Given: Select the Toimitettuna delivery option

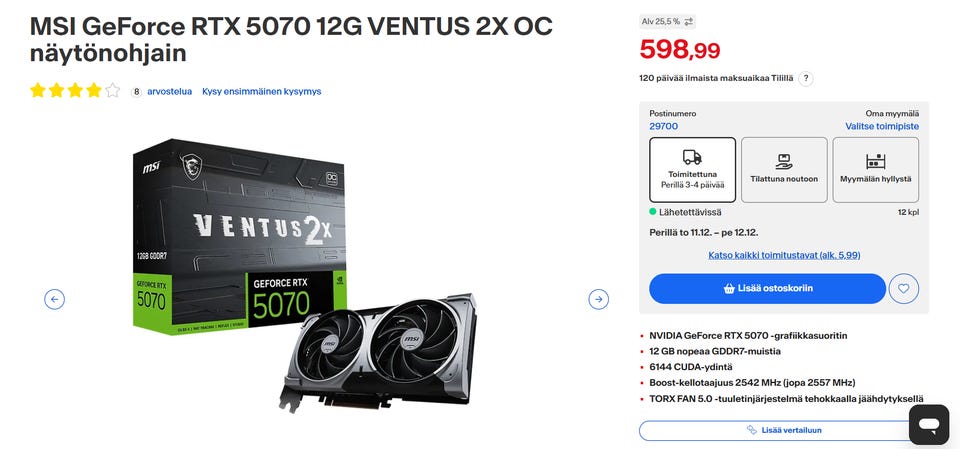Looking at the screenshot, I should click(x=692, y=170).
